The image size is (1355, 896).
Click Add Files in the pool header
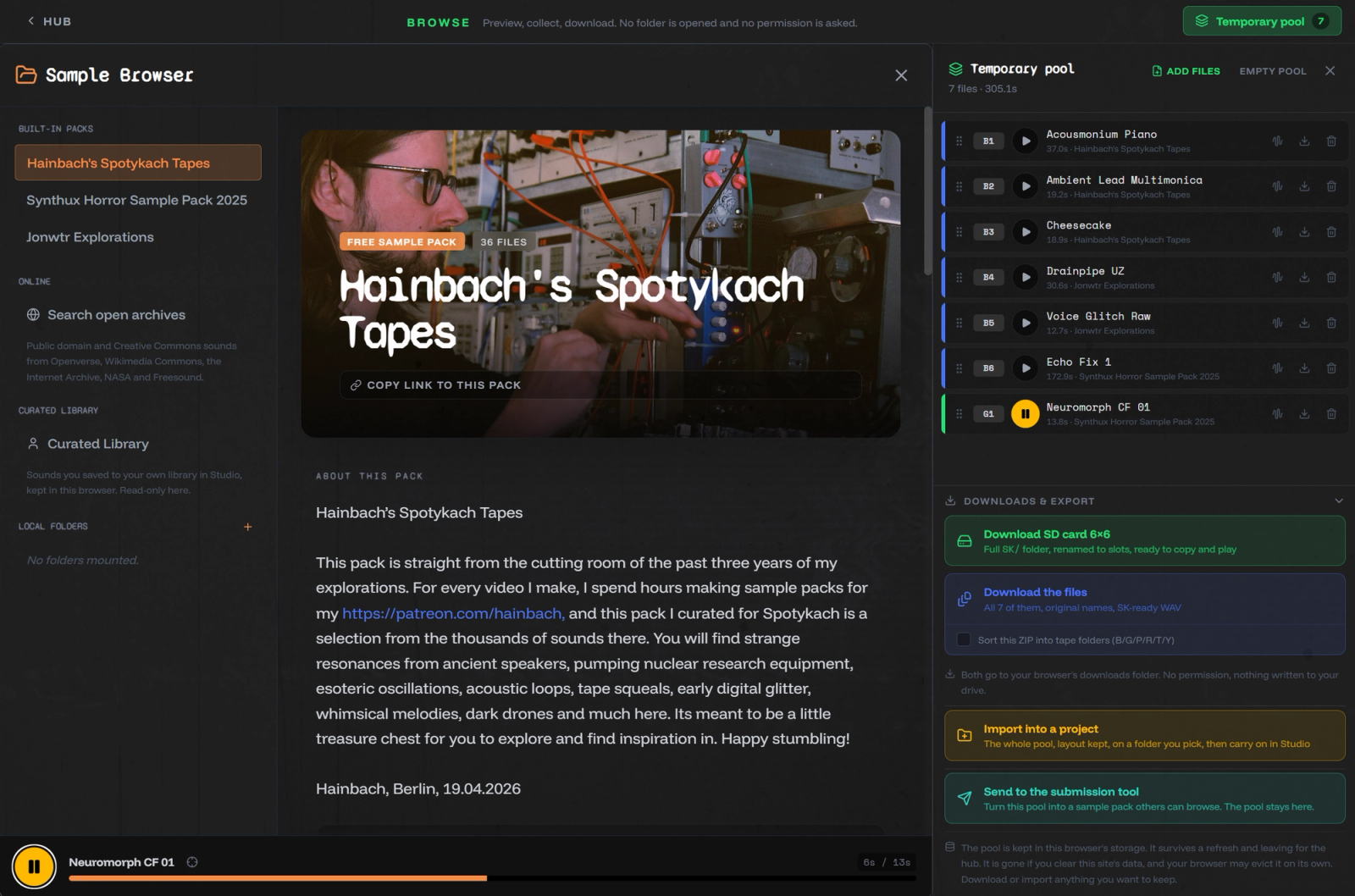pyautogui.click(x=1186, y=71)
